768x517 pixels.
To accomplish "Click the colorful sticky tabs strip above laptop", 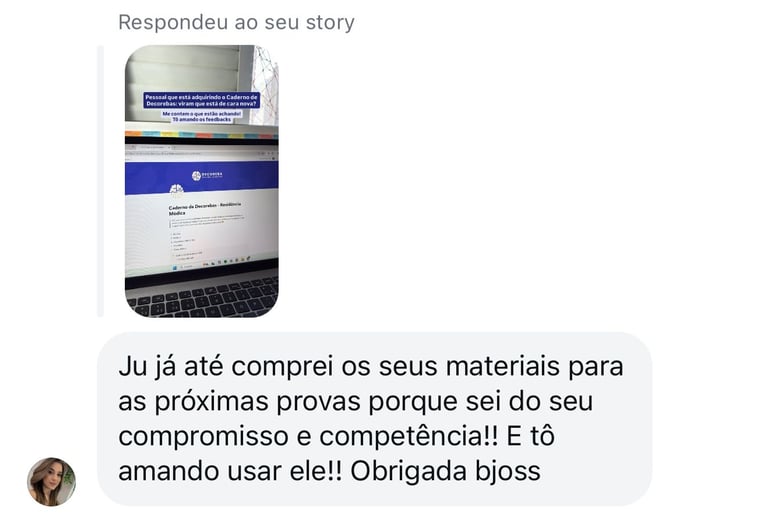I will pos(201,134).
